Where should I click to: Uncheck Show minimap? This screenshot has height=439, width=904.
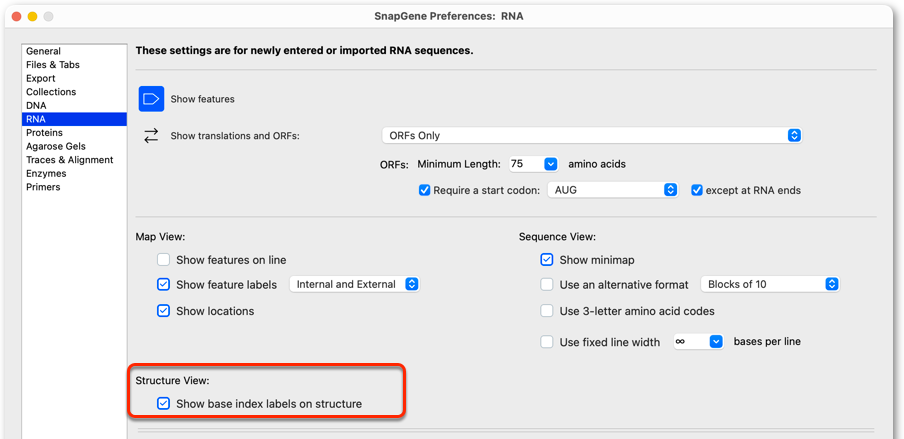[547, 260]
